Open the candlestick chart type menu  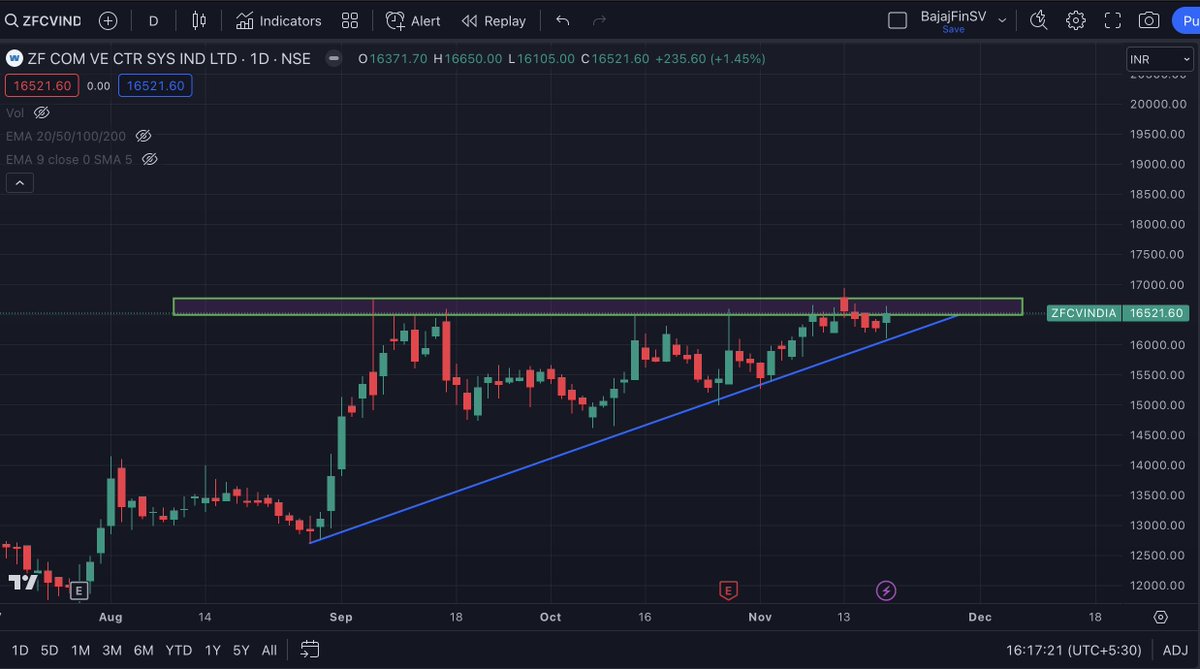(200, 20)
